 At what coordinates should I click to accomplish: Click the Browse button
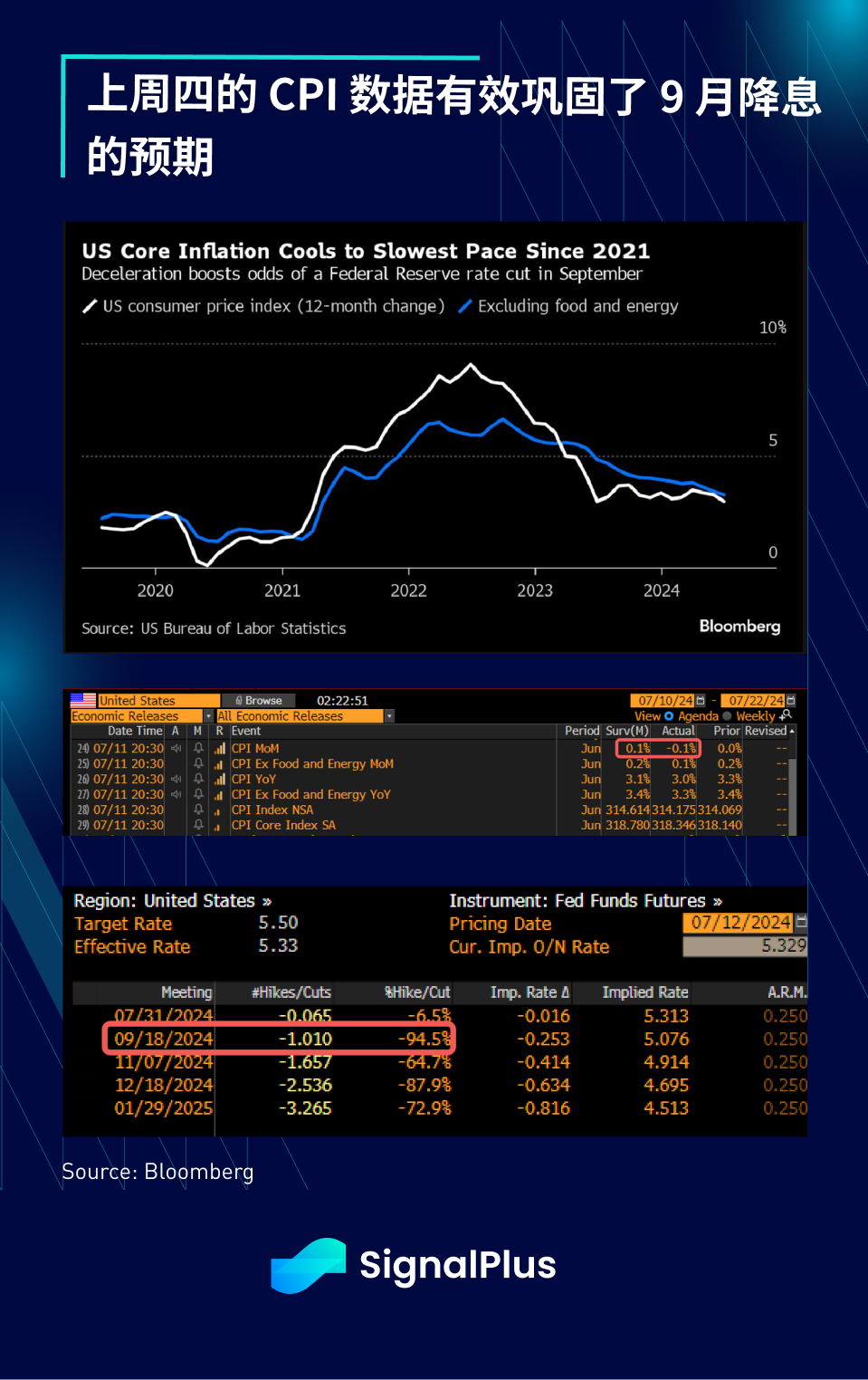coord(259,701)
